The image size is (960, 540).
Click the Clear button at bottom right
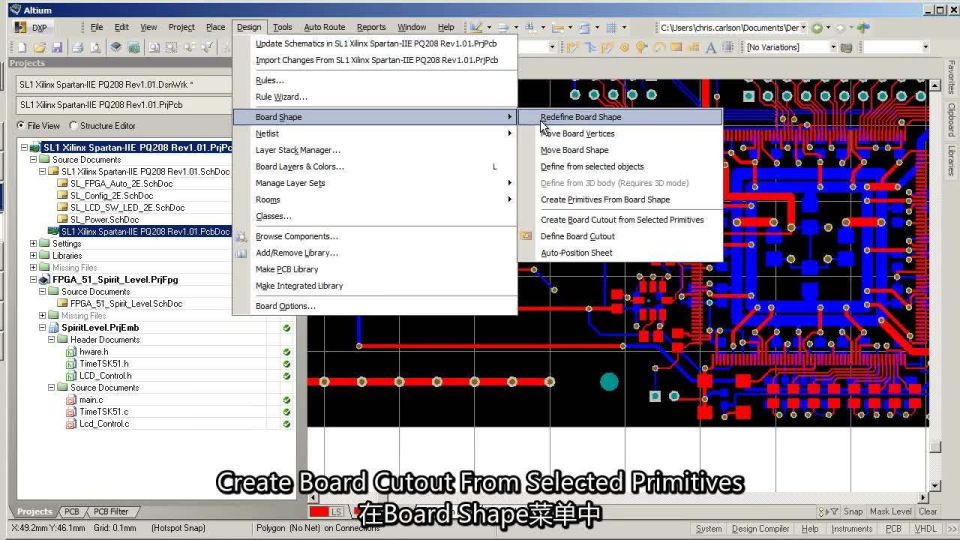tap(928, 511)
